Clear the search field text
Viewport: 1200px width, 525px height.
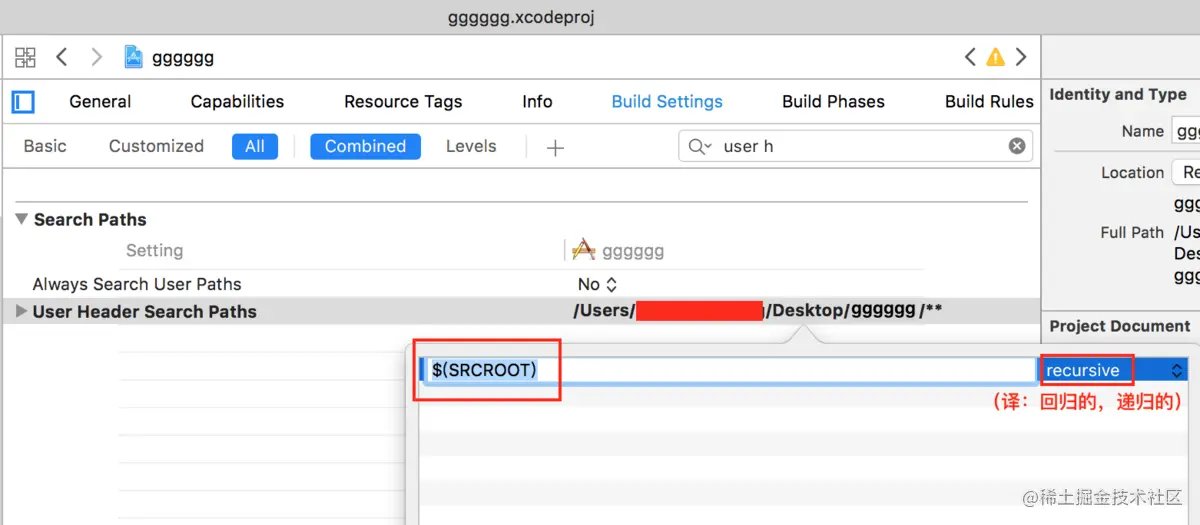(x=1017, y=146)
